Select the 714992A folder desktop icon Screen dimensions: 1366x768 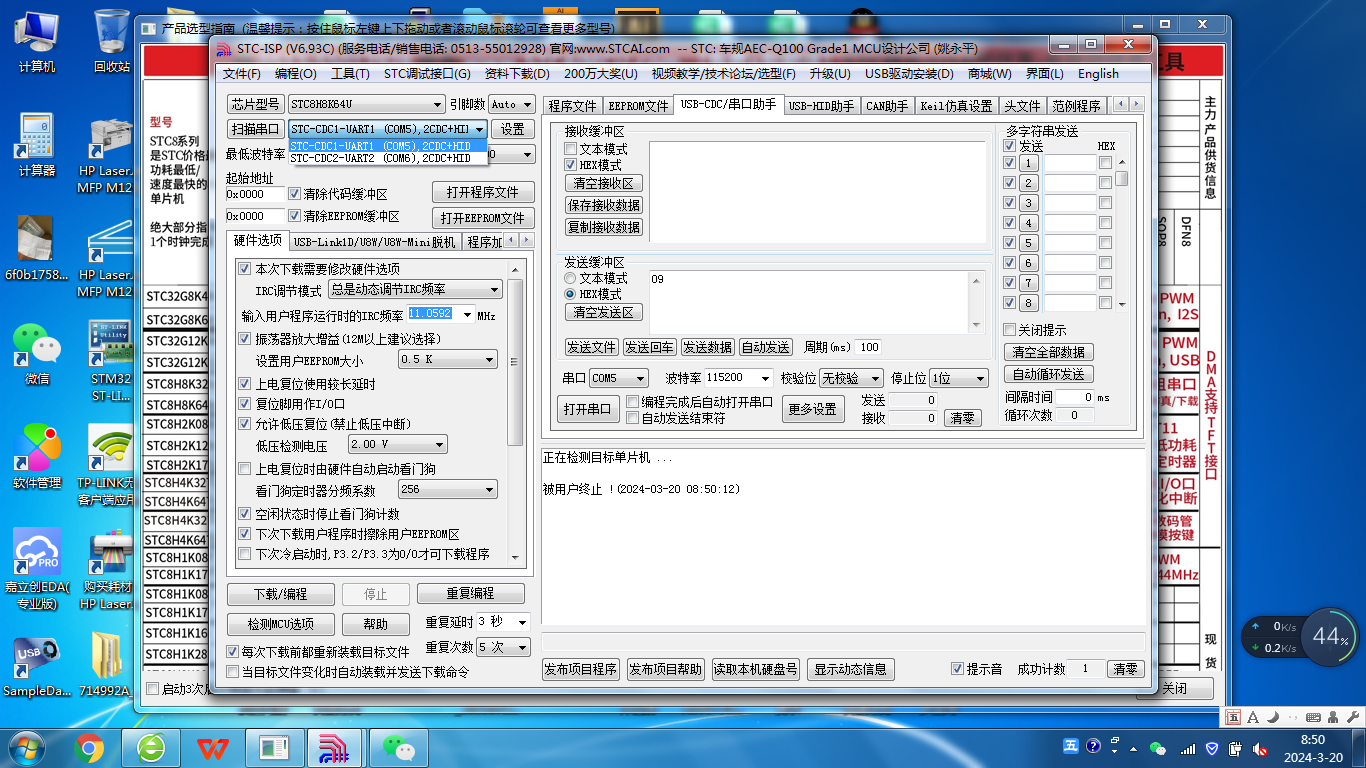click(x=106, y=665)
